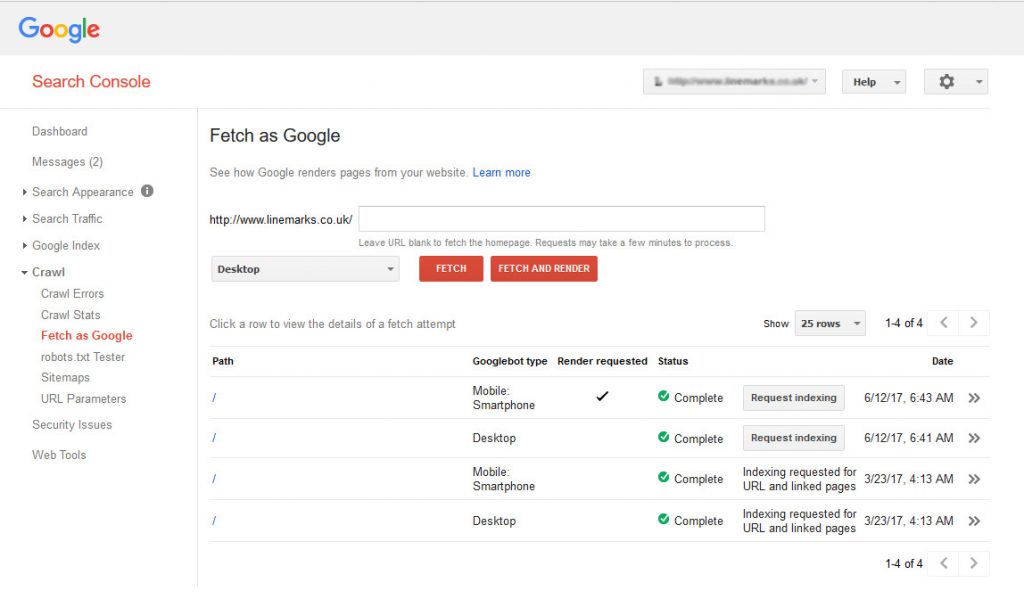Go to previous page arrow above the table
The height and width of the screenshot is (599, 1024).
[944, 323]
